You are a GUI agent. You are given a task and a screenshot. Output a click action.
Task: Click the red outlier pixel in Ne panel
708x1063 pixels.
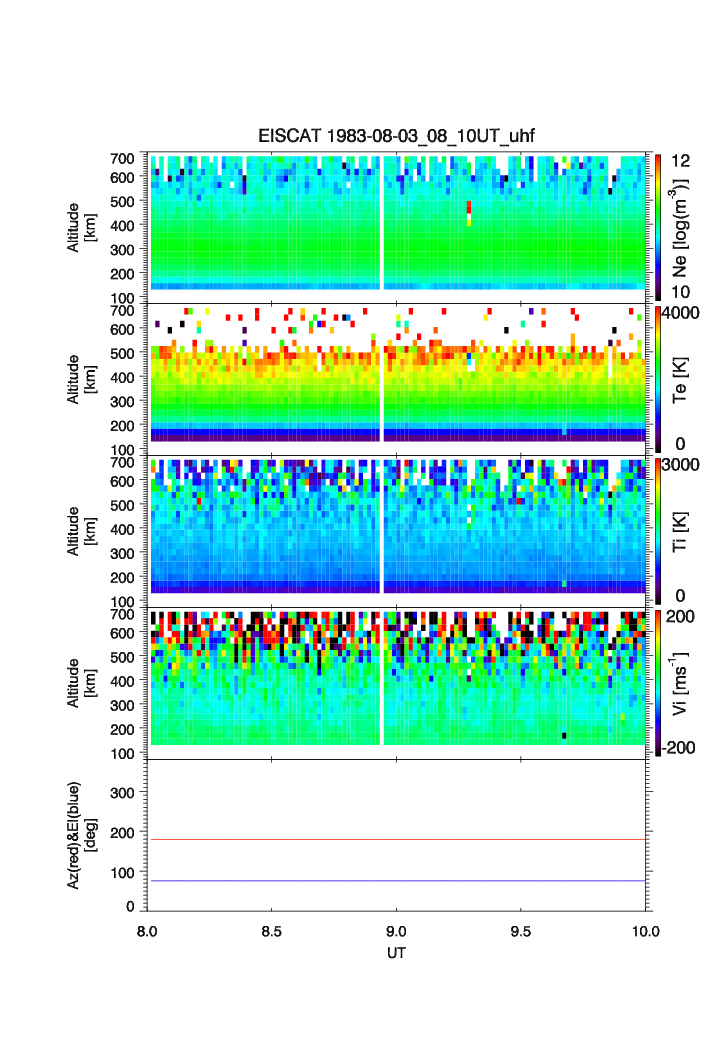(469, 209)
